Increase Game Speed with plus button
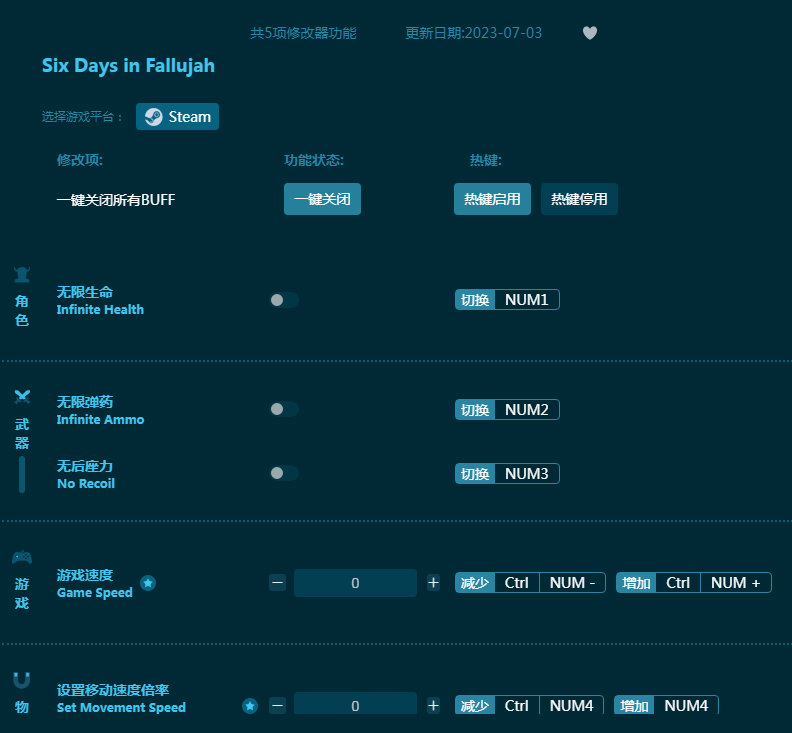The height and width of the screenshot is (733, 792). pos(433,582)
